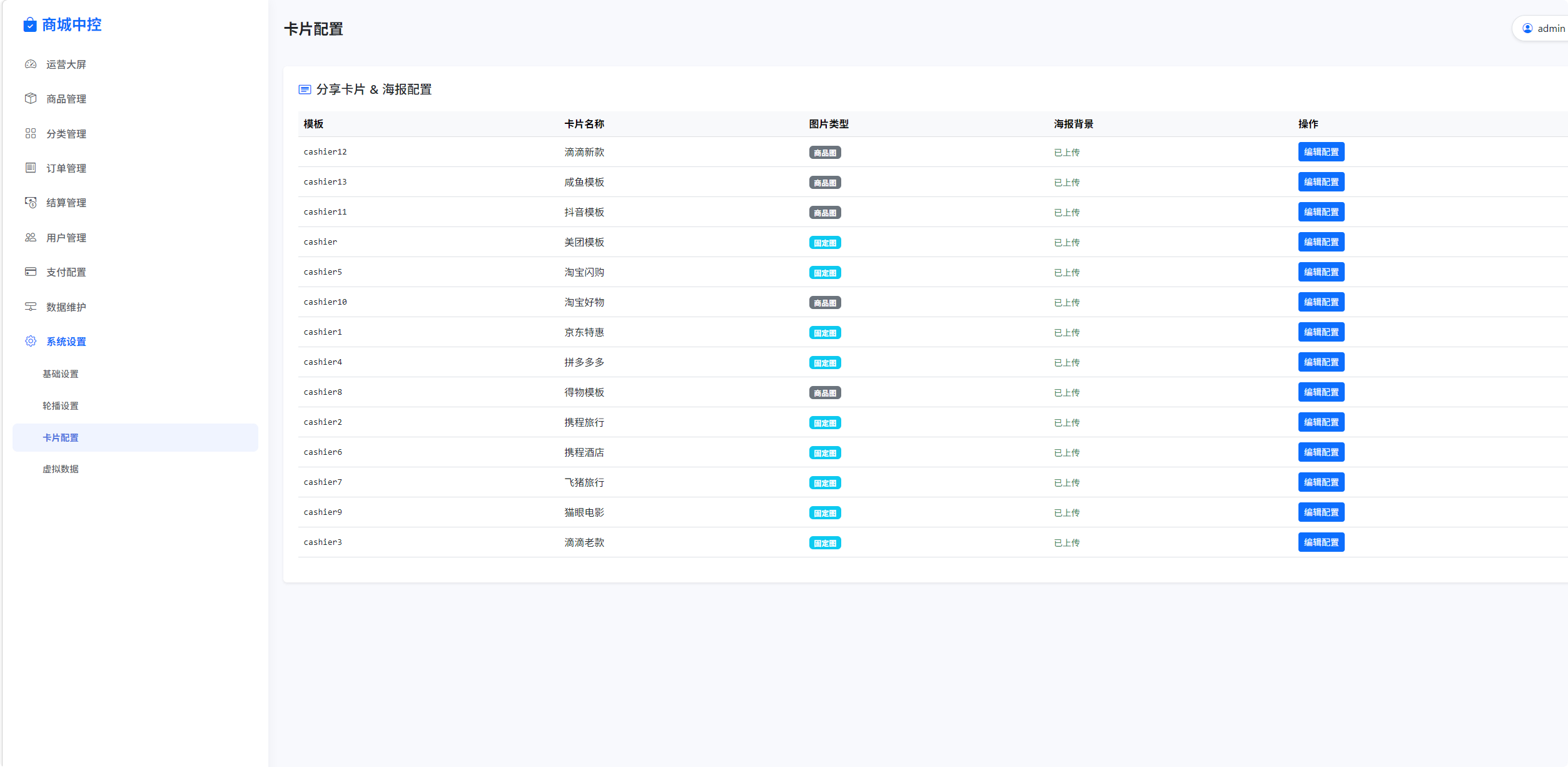Click the 运营大屏 dashboard icon
The image size is (1568, 767).
[x=31, y=64]
